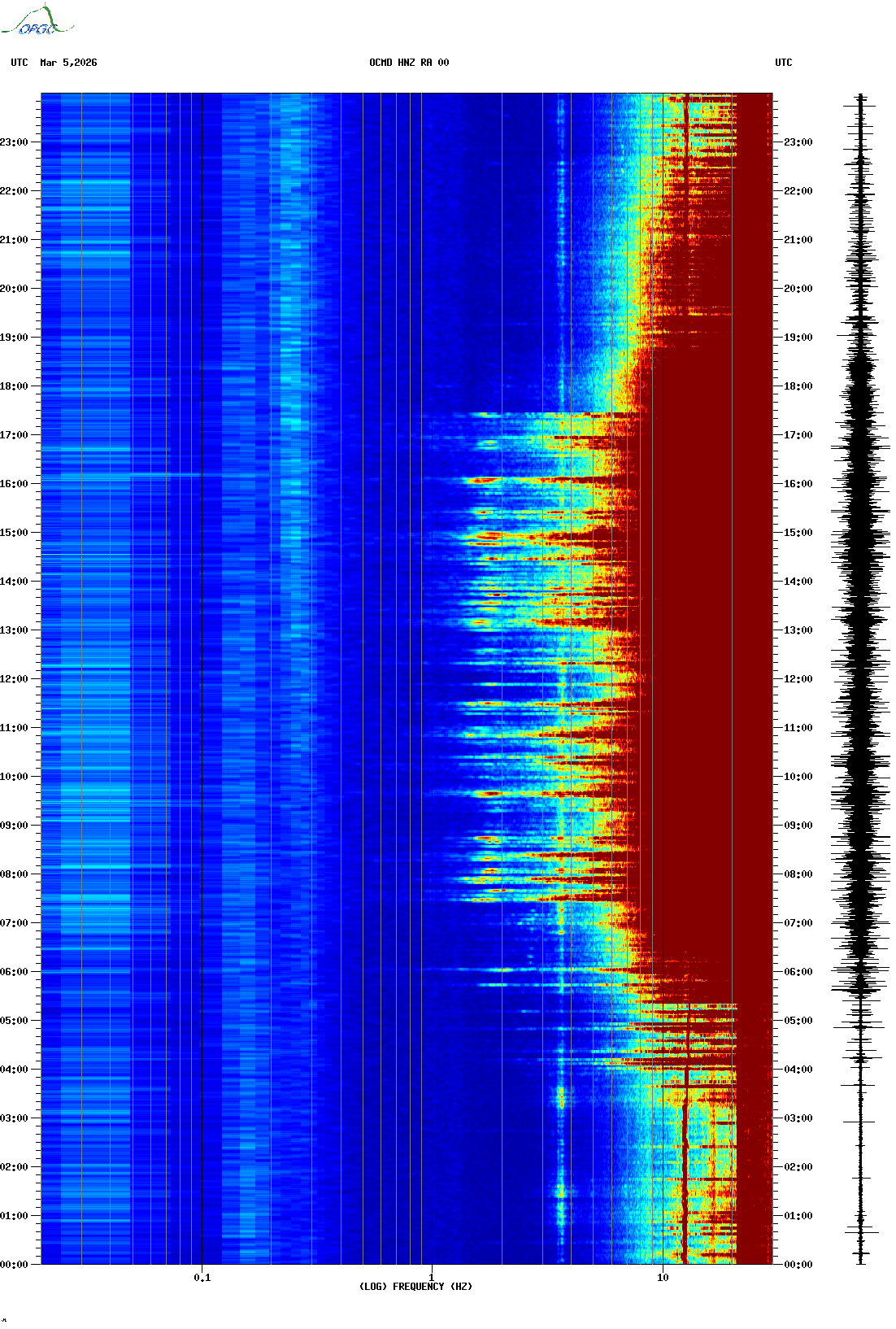Viewport: 896px width, 1329px height.
Task: Click the 07:00 label on left time axis
Action: click(x=14, y=923)
